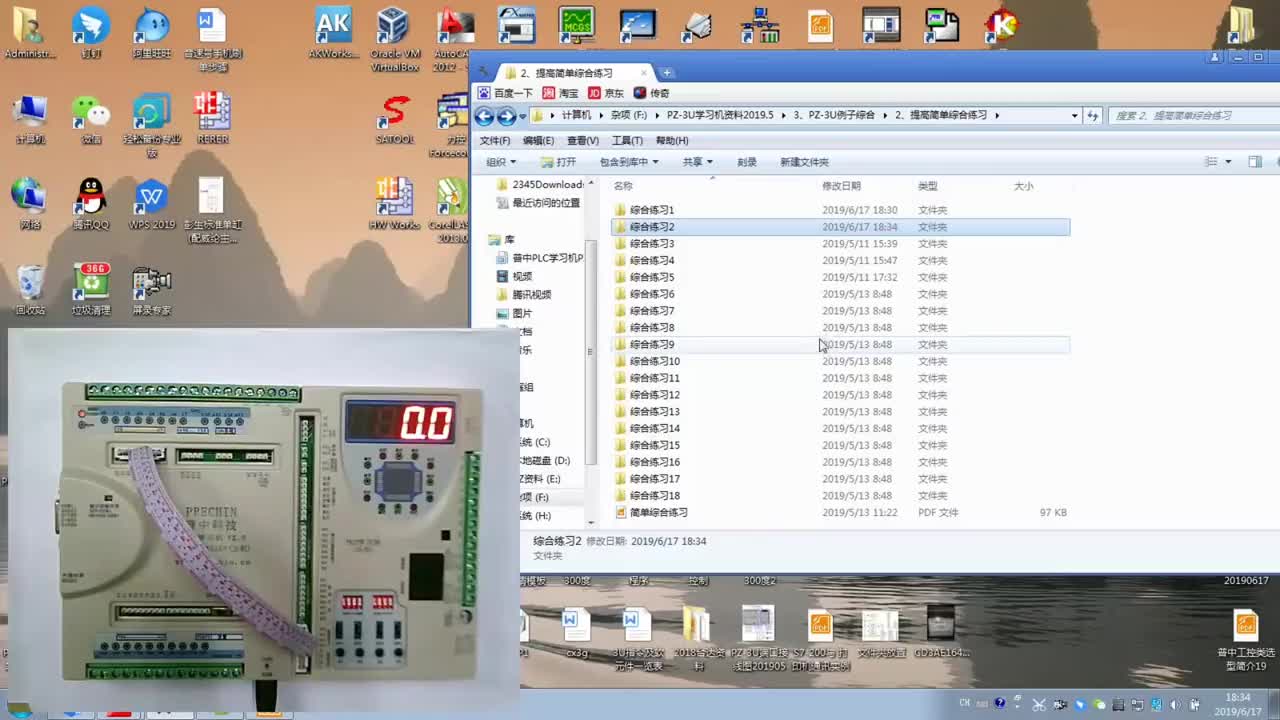
Task: Open the 编辑(E) menu
Action: (x=538, y=141)
